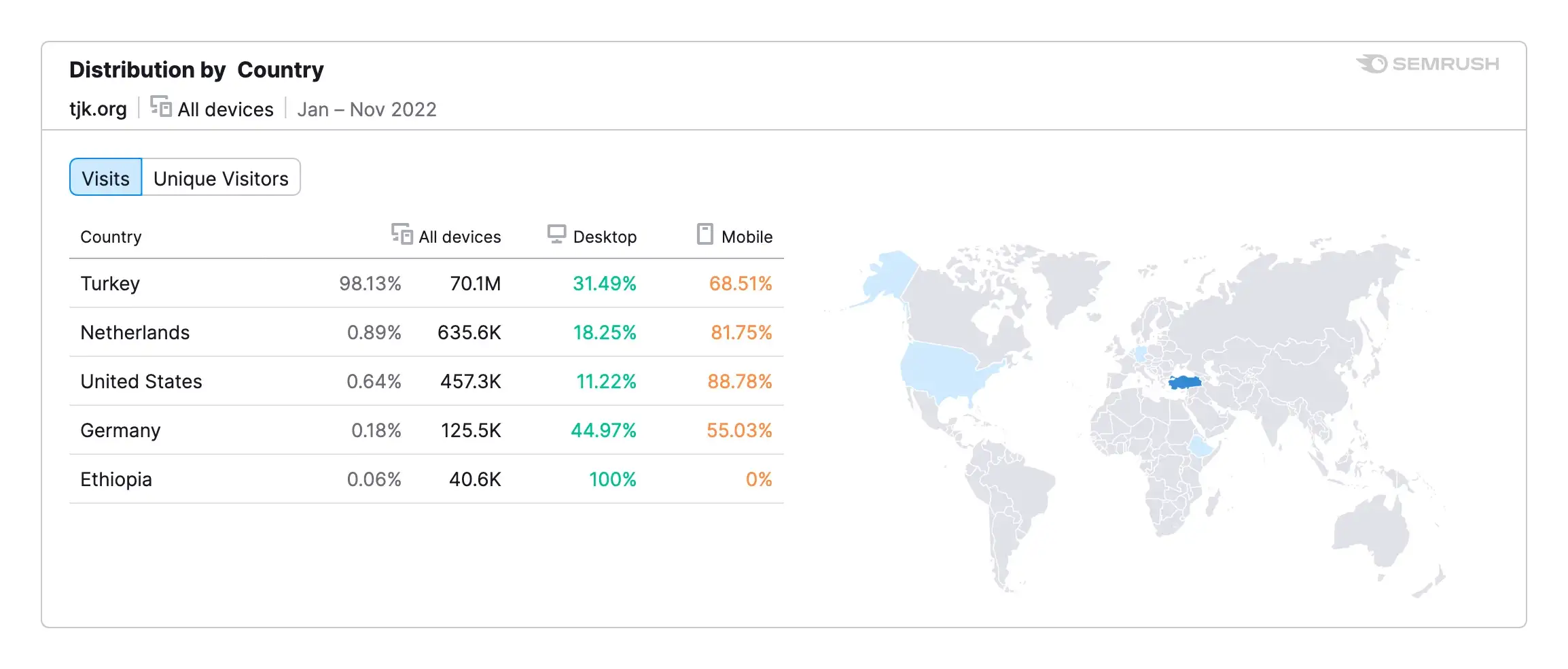Click the Desktop column header label
This screenshot has width=1568, height=669.
605,237
